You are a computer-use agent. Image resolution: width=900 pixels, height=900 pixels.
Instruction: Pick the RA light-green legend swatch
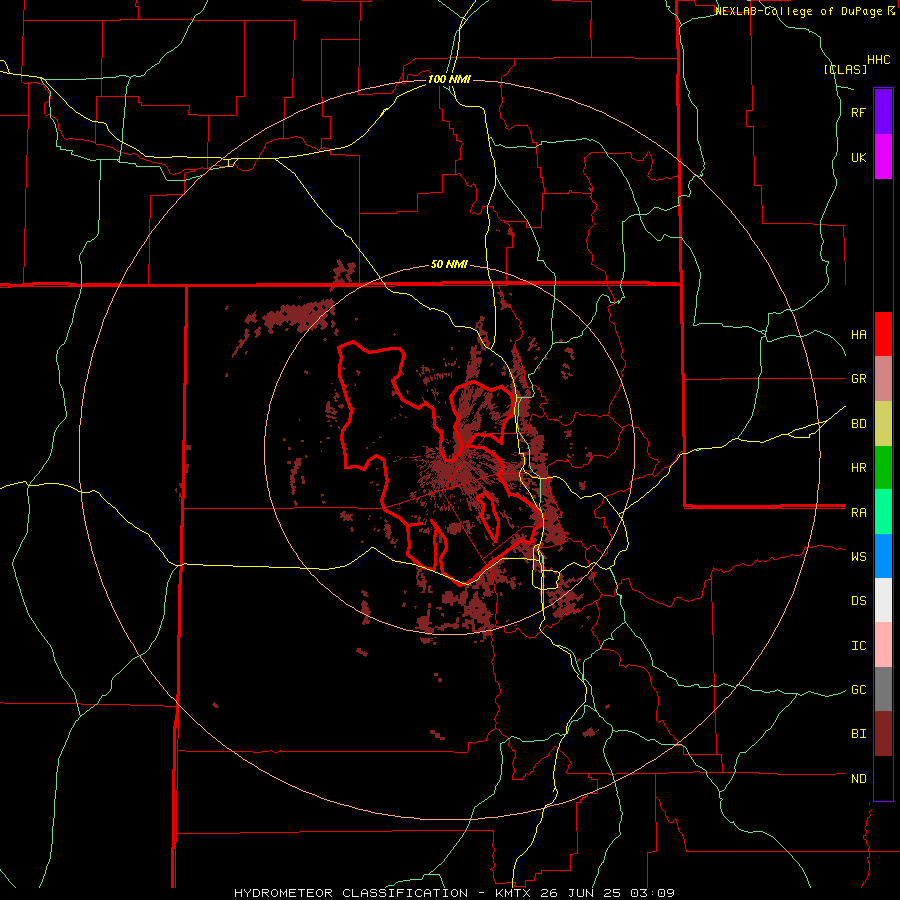tap(883, 512)
